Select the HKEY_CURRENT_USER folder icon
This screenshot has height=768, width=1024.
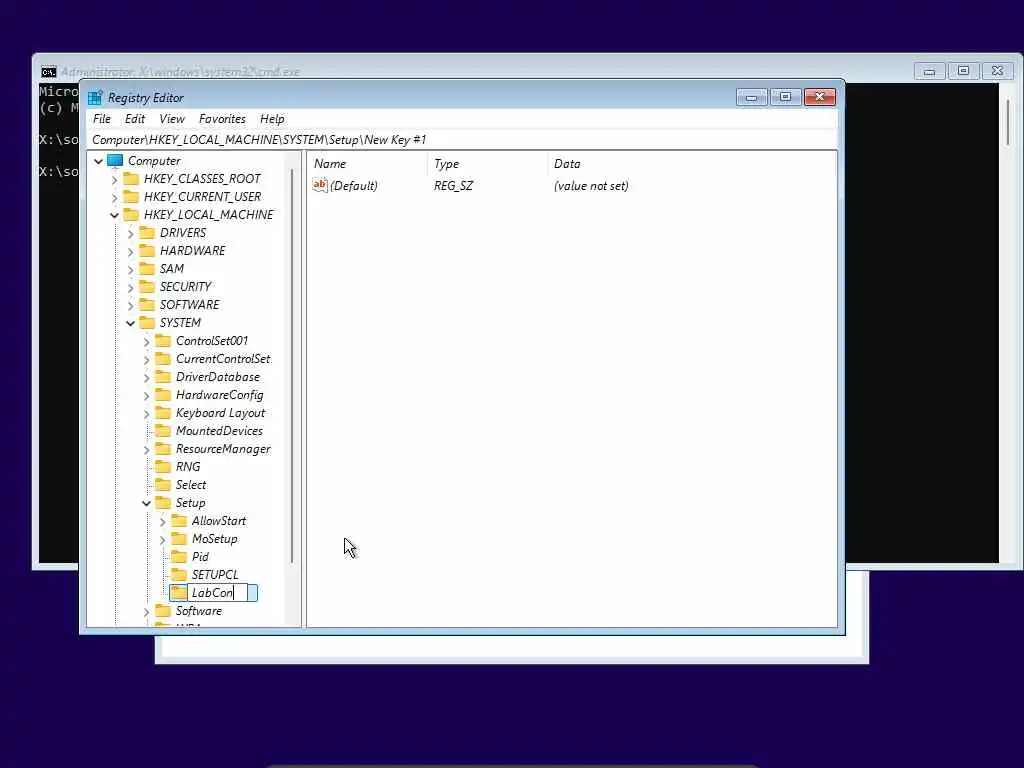pos(131,197)
